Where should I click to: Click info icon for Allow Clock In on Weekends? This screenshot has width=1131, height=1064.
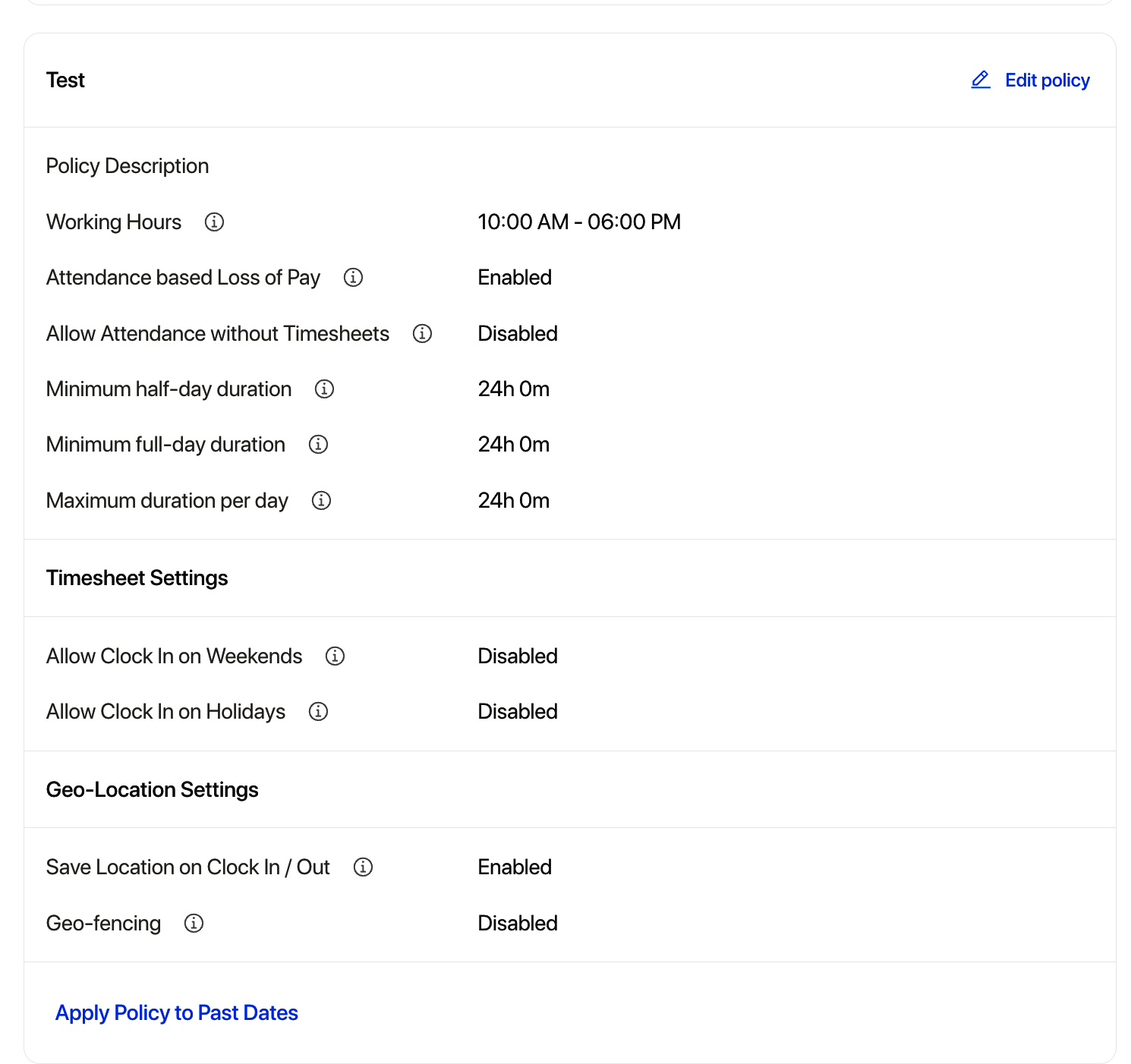pos(335,656)
